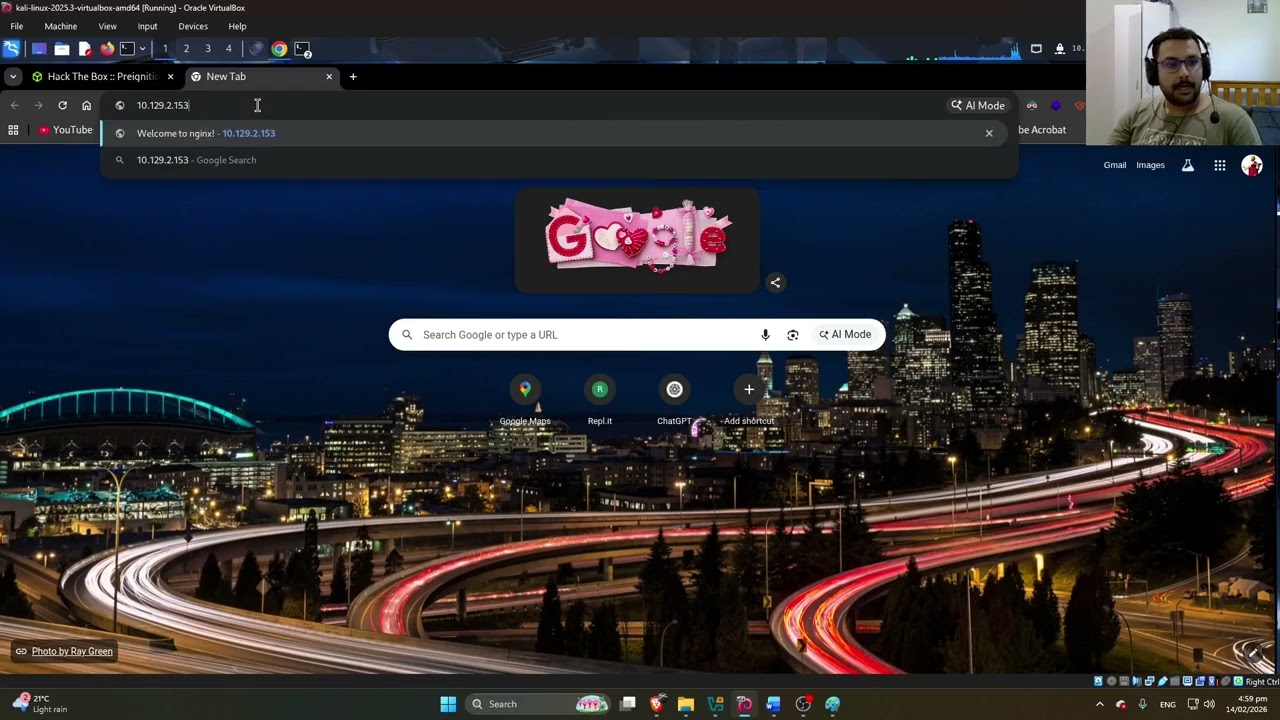Open the text editor in Kali panel
1280x720 pixels.
(x=85, y=48)
